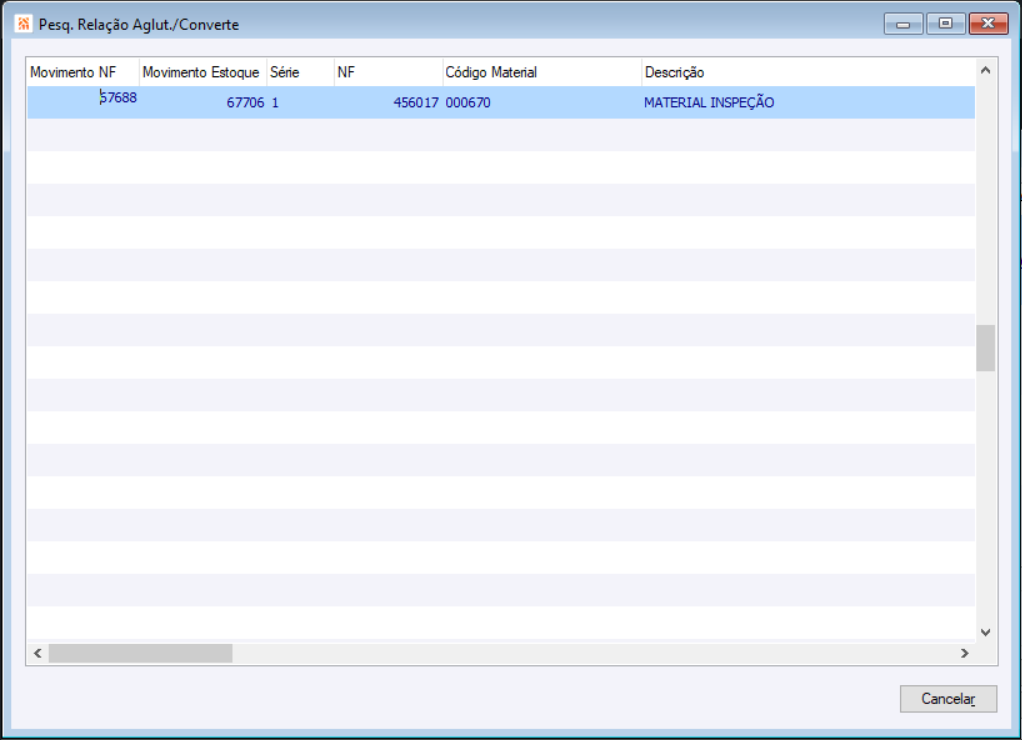
Task: Click the horizontal scrollbar thumb
Action: pyautogui.click(x=141, y=653)
